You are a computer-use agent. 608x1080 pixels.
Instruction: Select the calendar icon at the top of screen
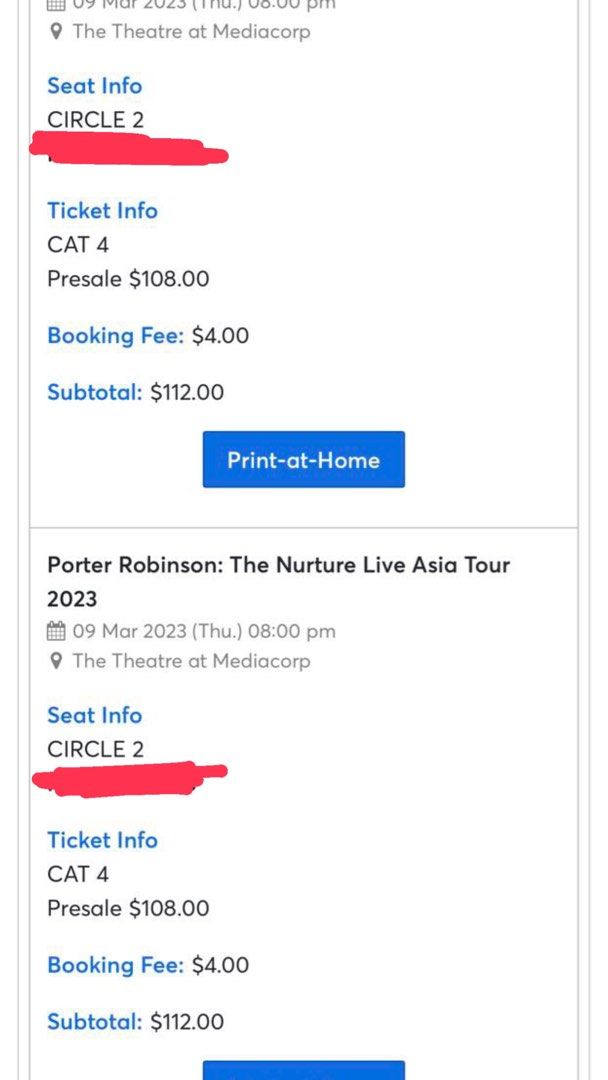(x=55, y=4)
